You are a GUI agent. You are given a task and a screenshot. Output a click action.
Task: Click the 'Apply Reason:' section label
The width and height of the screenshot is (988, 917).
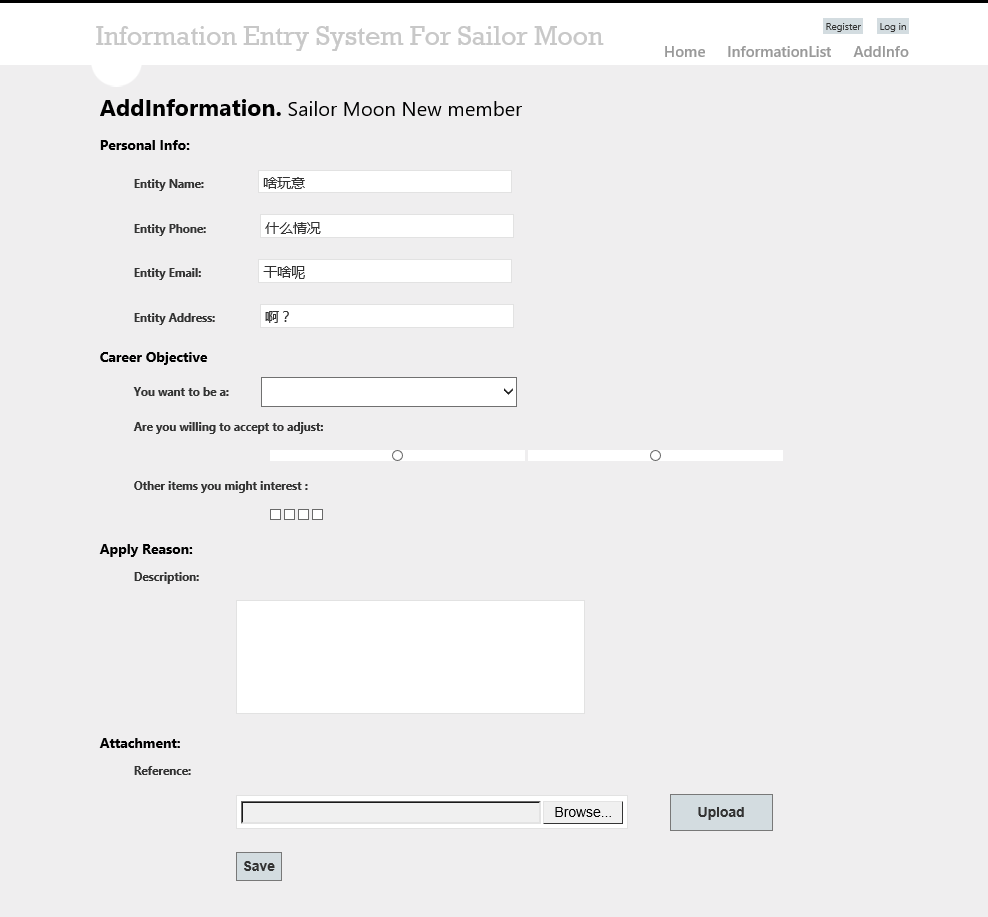click(146, 550)
